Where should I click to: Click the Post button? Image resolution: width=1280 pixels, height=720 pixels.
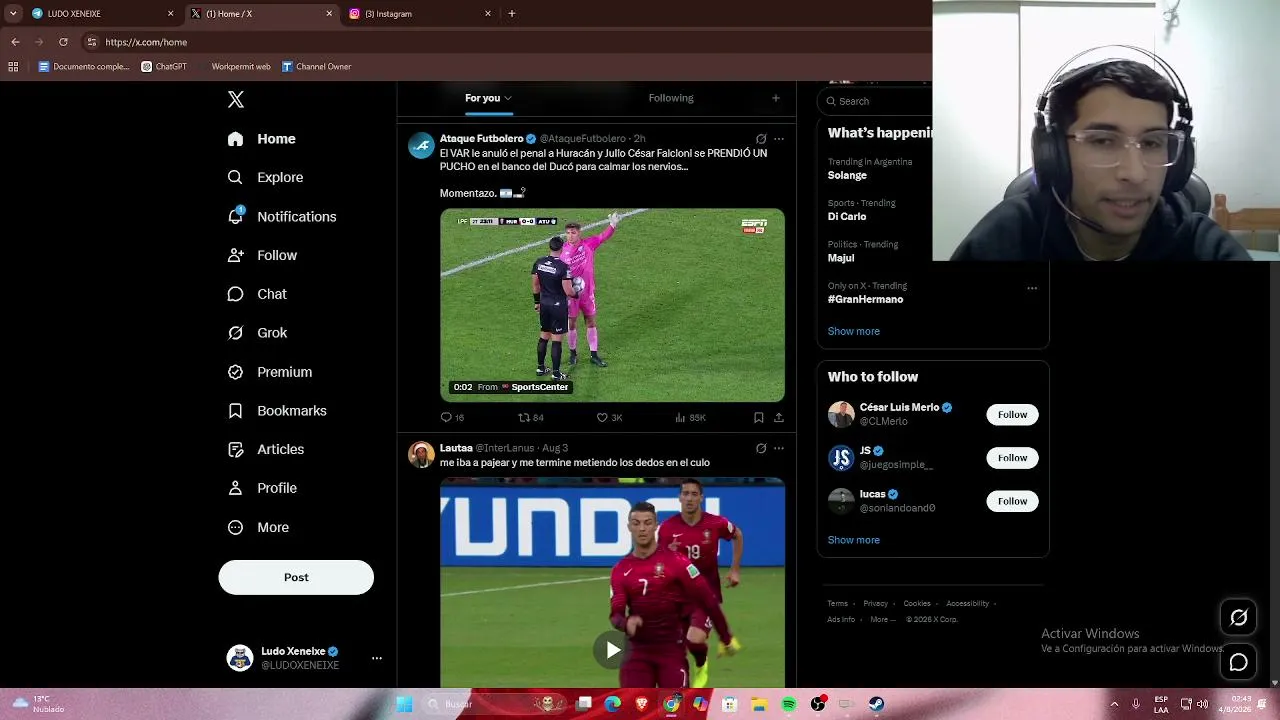tap(296, 577)
